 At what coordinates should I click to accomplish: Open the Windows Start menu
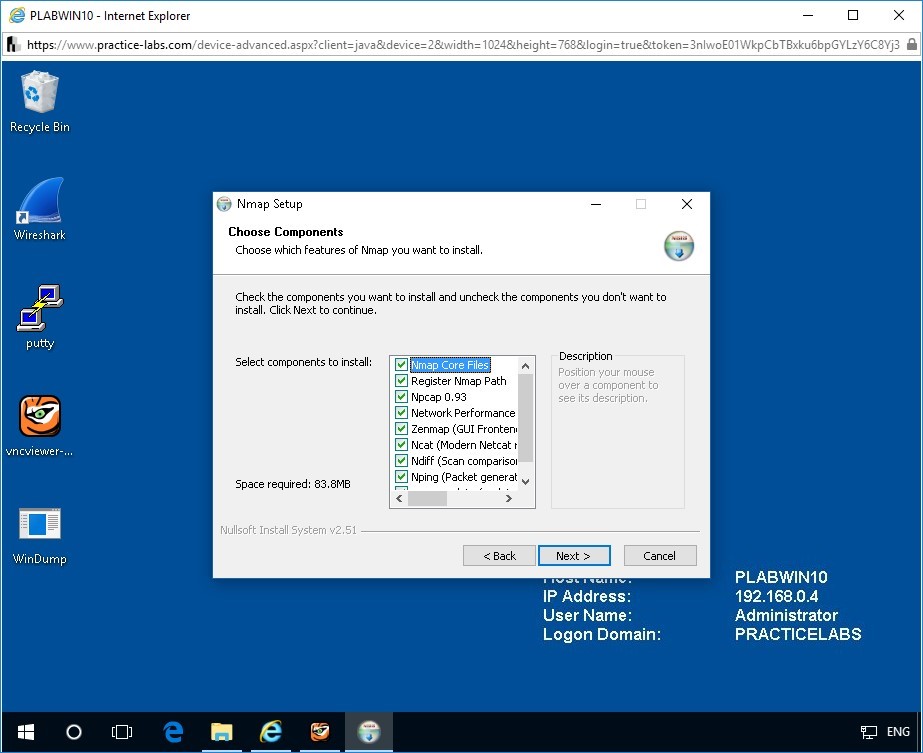(x=26, y=732)
